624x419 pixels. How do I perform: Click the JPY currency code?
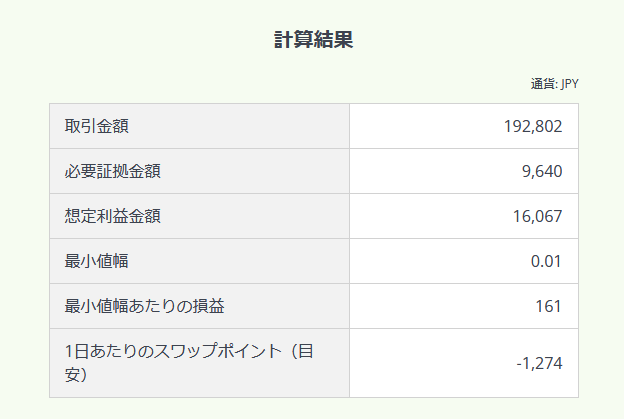(569, 84)
